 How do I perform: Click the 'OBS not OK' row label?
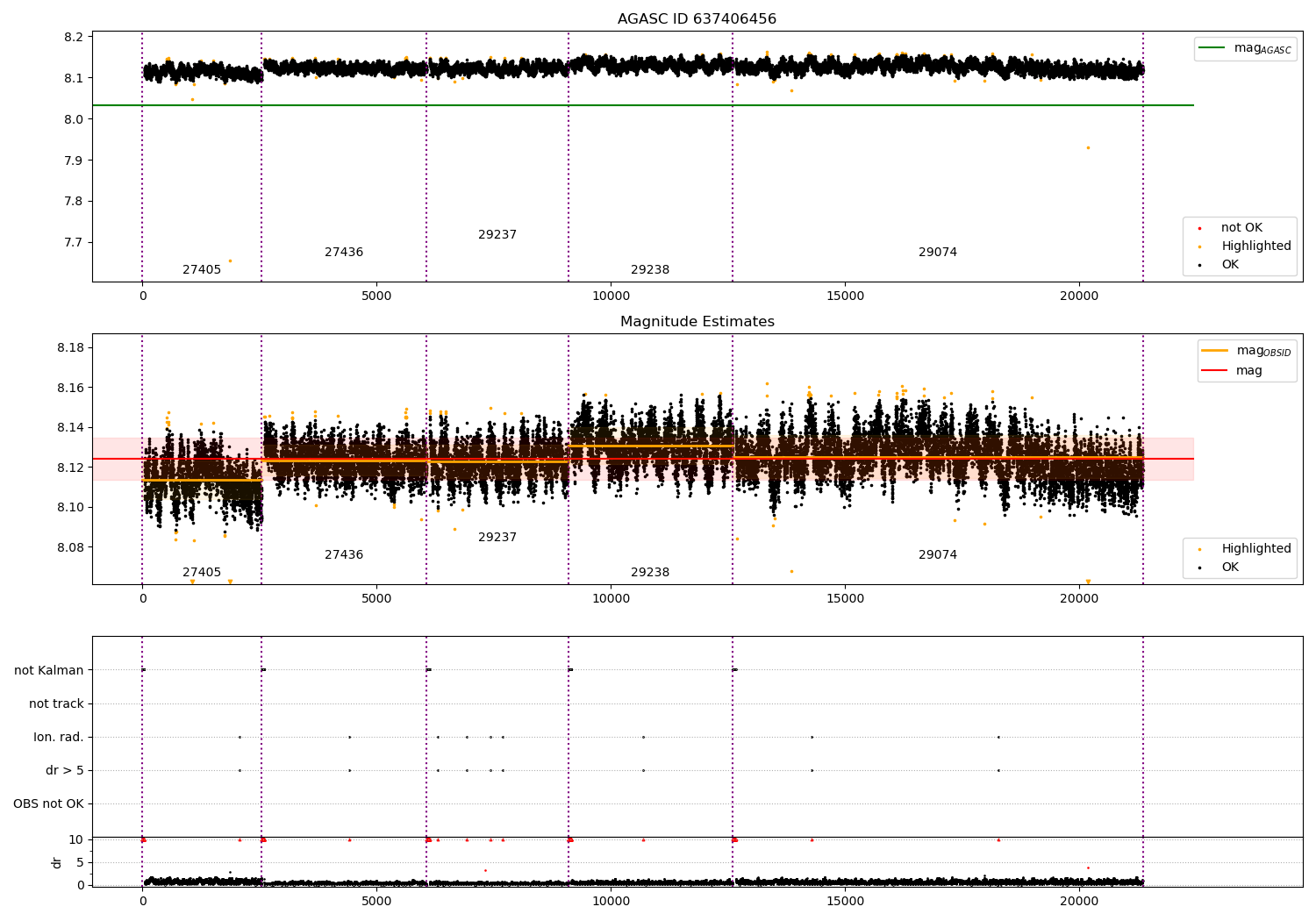click(48, 804)
